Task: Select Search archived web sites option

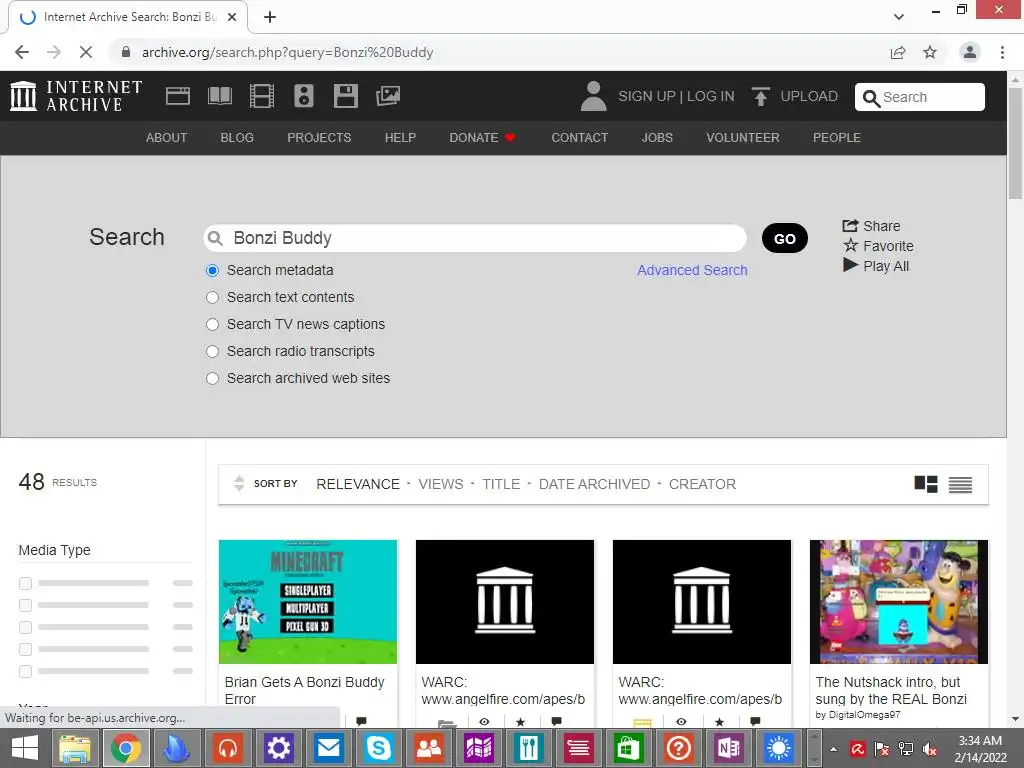Action: (212, 379)
